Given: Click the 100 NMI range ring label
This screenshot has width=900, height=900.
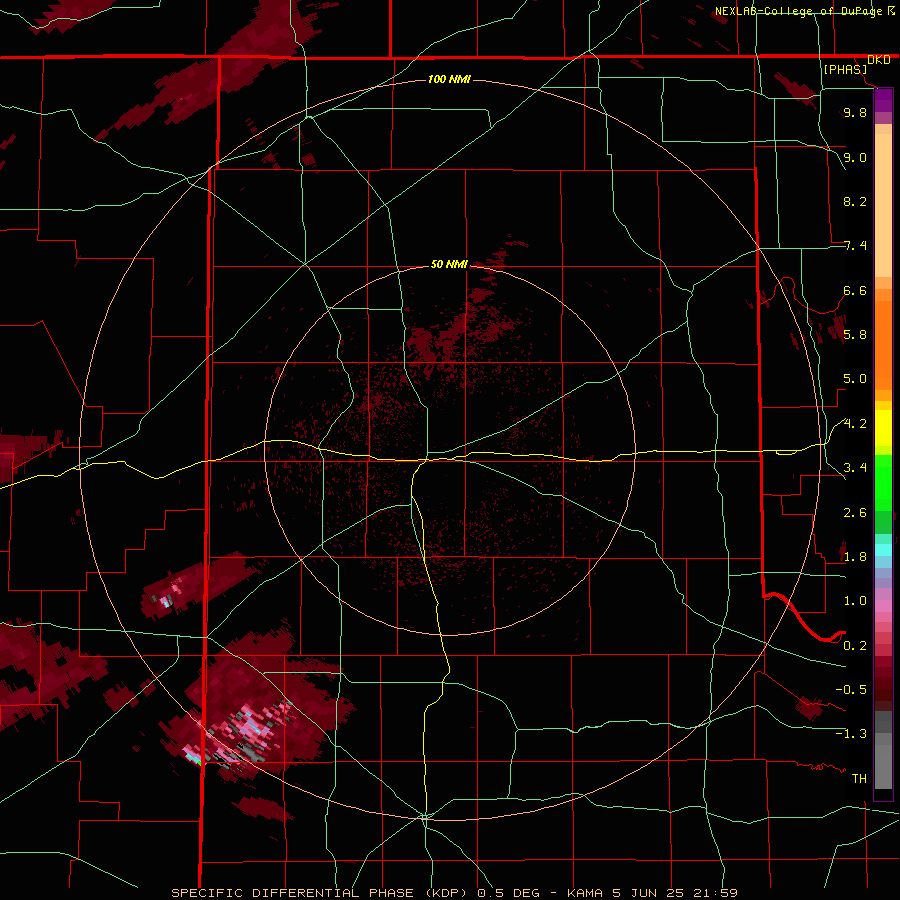Looking at the screenshot, I should tap(449, 79).
